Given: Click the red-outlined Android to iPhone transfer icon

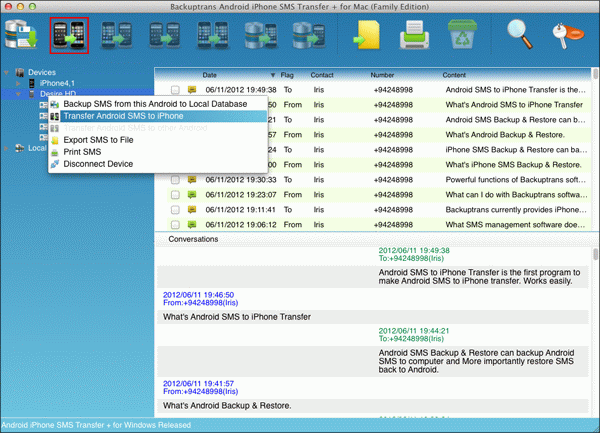Looking at the screenshot, I should [x=69, y=35].
